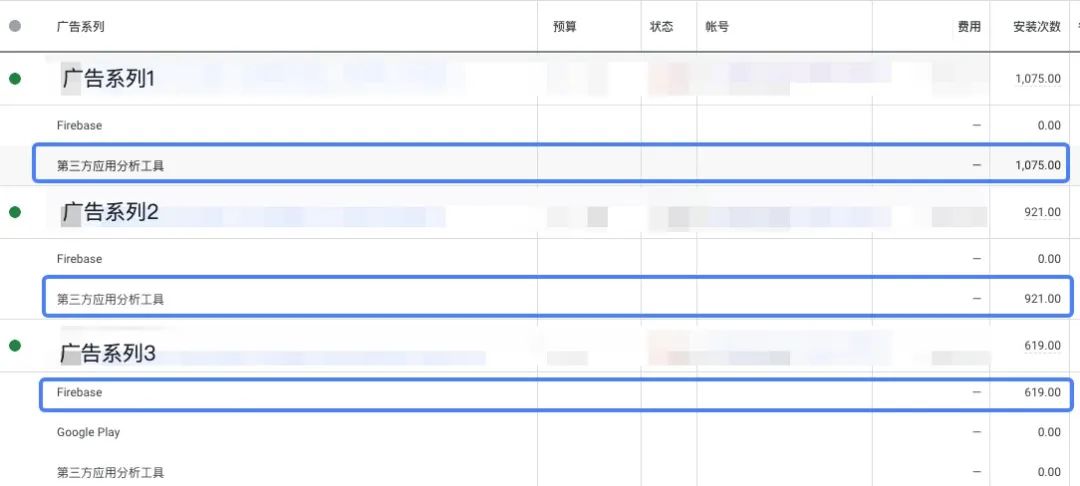
Task: Sort by 预算 column header
Action: (x=565, y=27)
